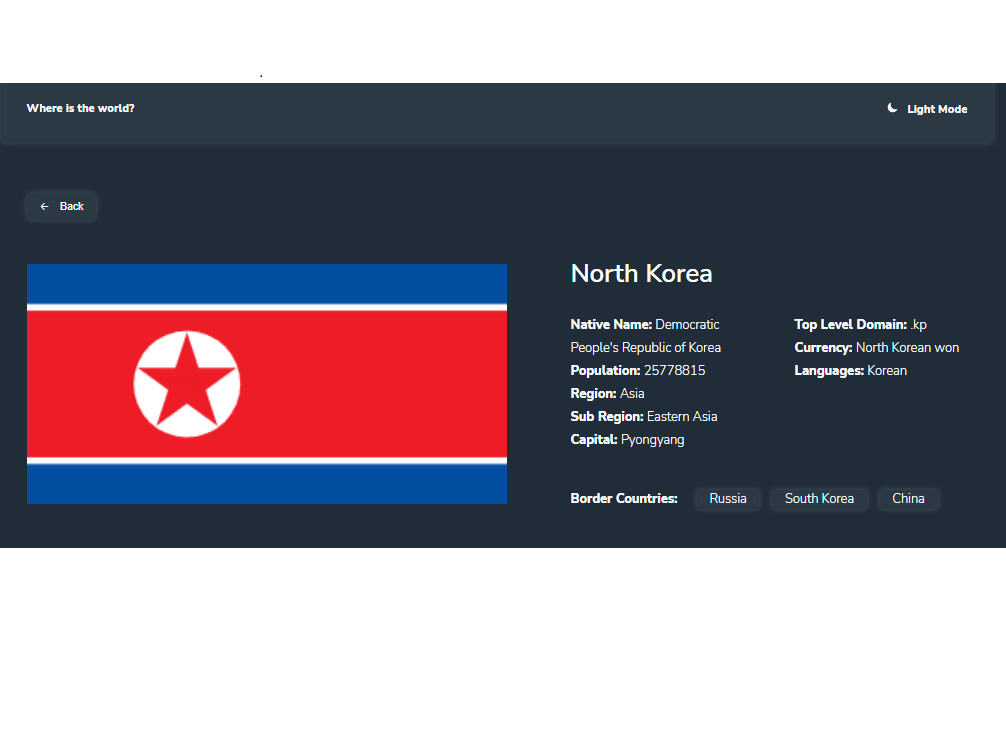Click the Top Level Domain value .kp
This screenshot has width=1006, height=755.
[918, 324]
